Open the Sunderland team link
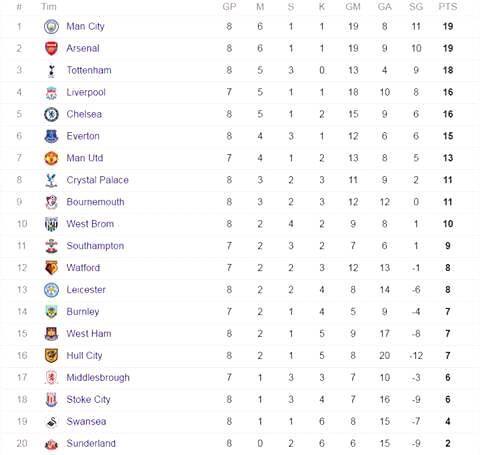480x455 pixels. click(x=91, y=443)
